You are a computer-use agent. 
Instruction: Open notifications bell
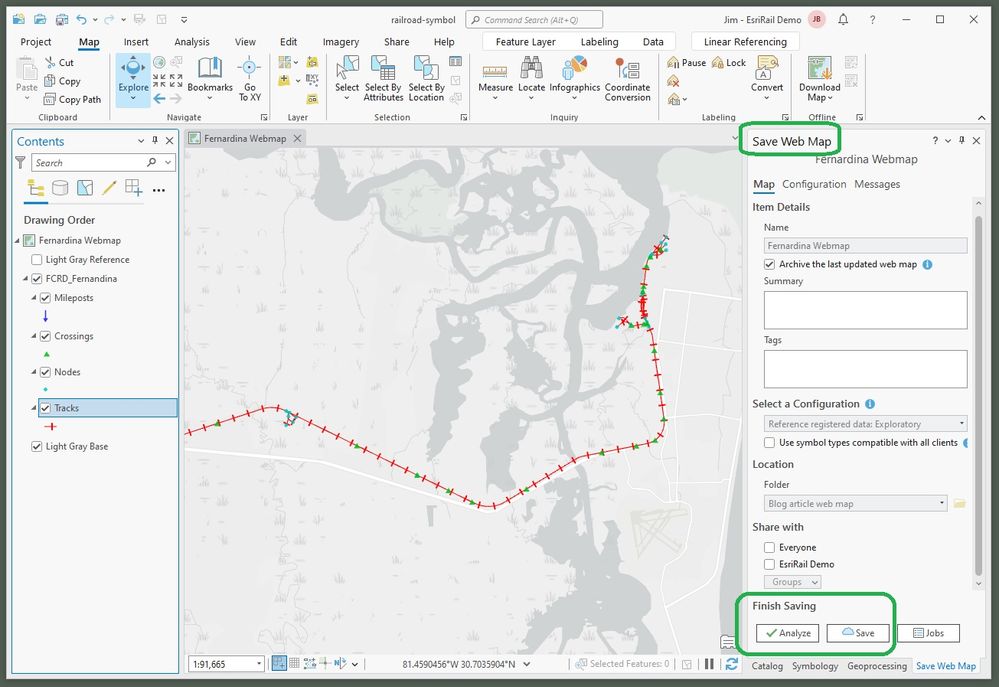(843, 20)
